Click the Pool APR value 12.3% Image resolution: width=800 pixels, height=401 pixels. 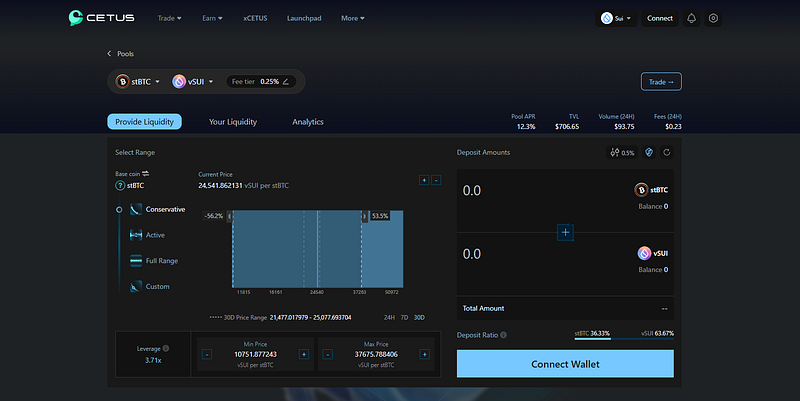(x=526, y=127)
